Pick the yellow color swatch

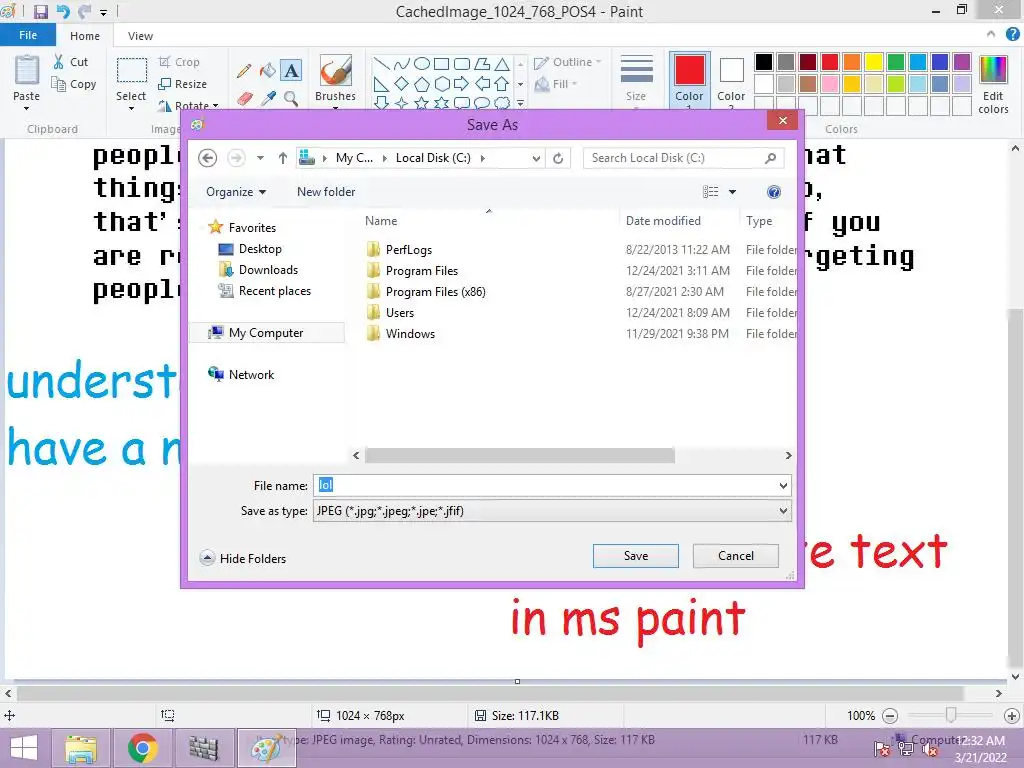coord(873,62)
